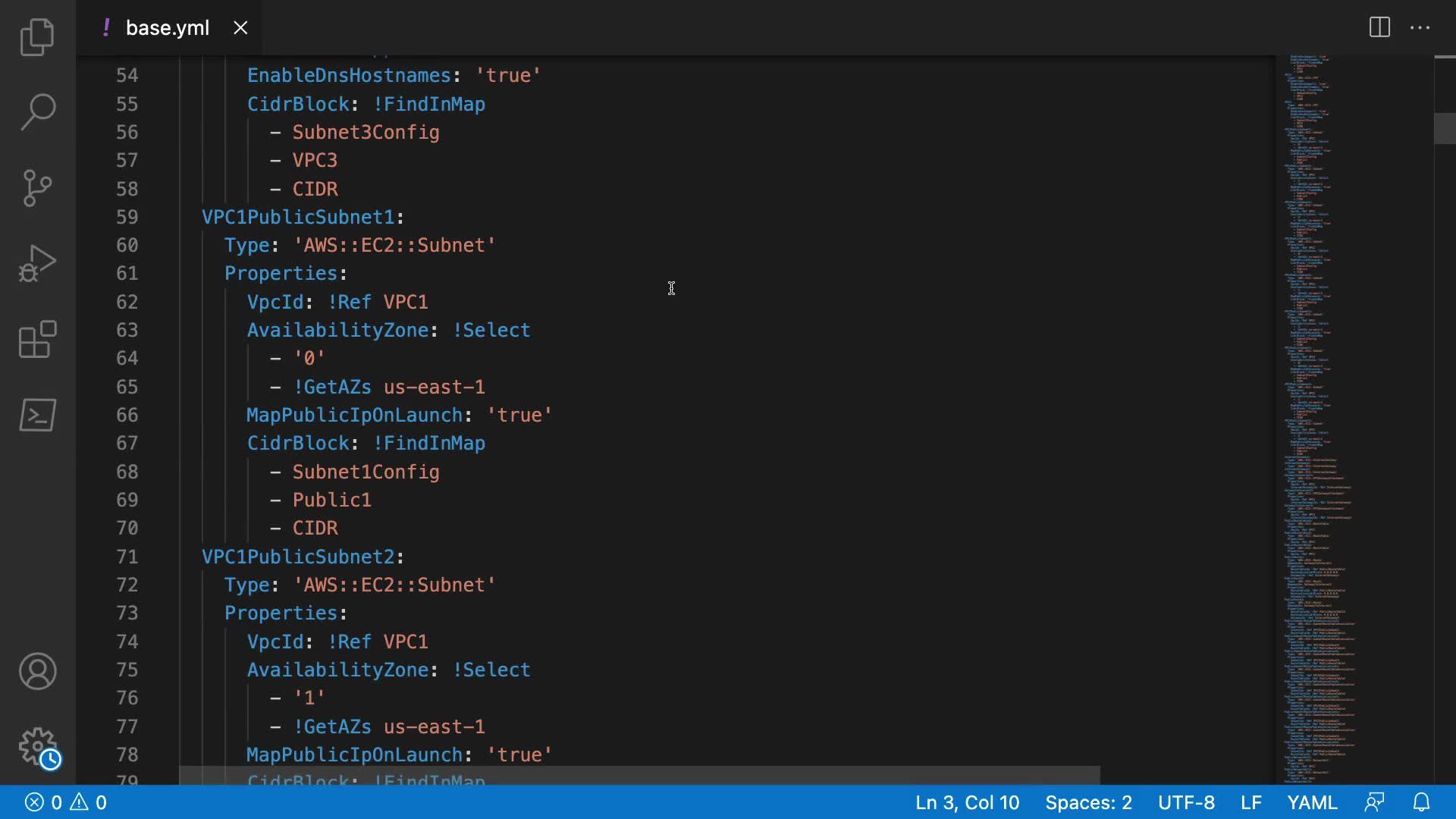The height and width of the screenshot is (819, 1456).
Task: Open the Explorer view in activity bar
Action: 37,36
